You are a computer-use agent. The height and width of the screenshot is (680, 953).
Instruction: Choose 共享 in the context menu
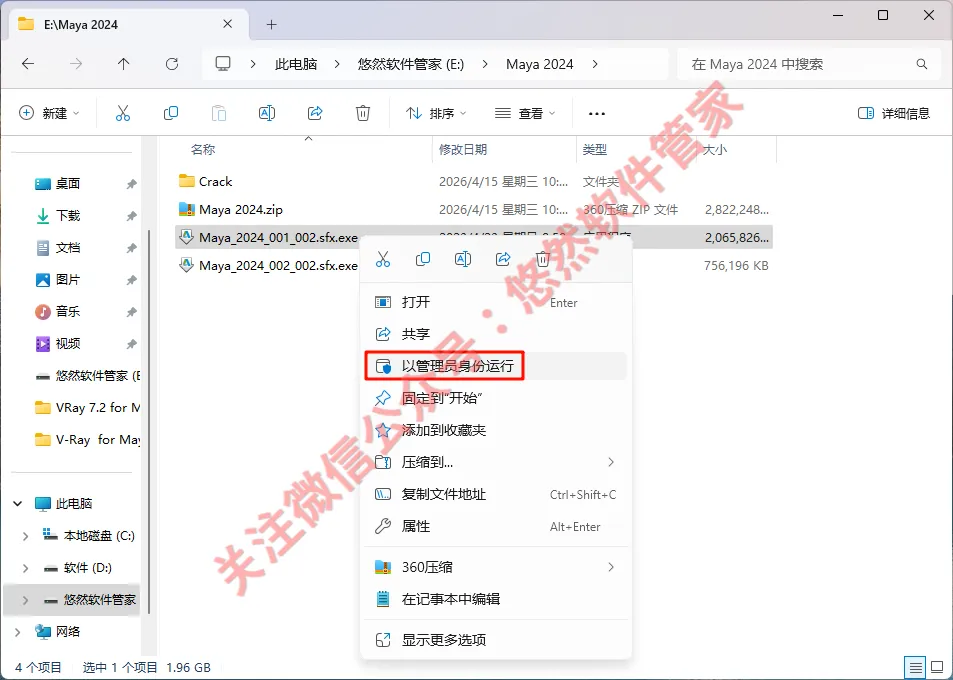[x=495, y=334]
